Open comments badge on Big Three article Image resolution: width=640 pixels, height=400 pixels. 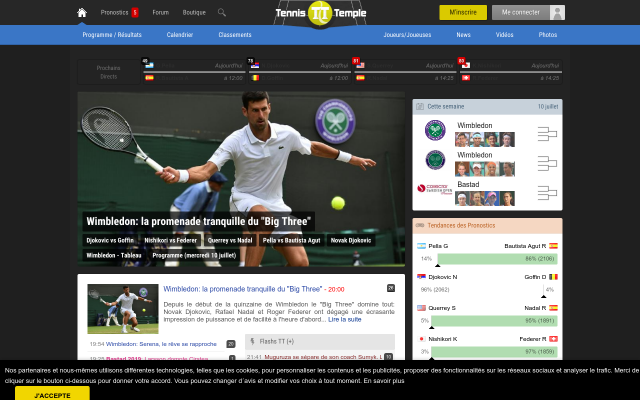[x=391, y=288]
